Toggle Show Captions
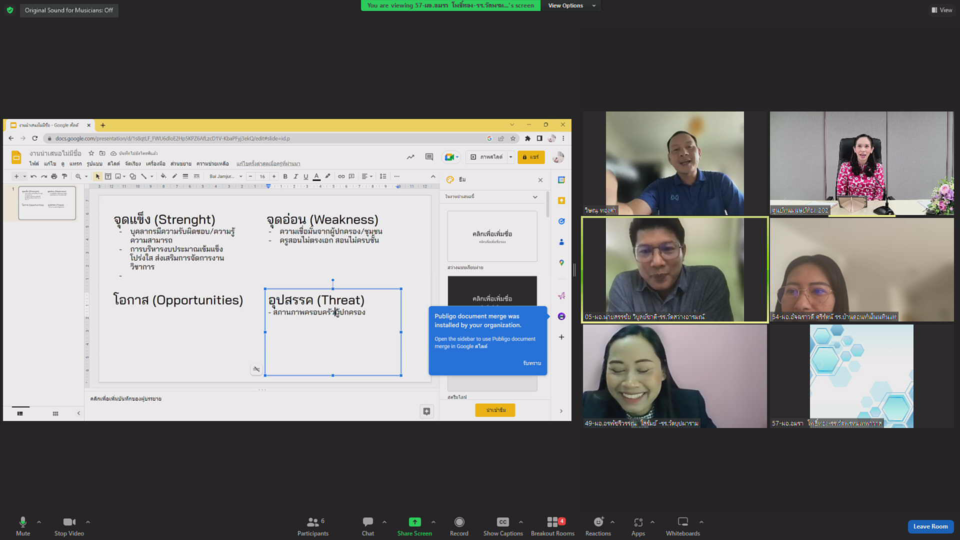 (x=503, y=526)
